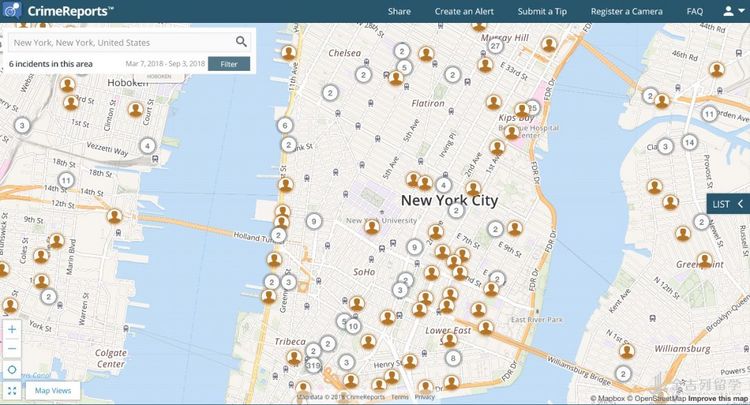Click the locate-me circle icon

(x=12, y=370)
